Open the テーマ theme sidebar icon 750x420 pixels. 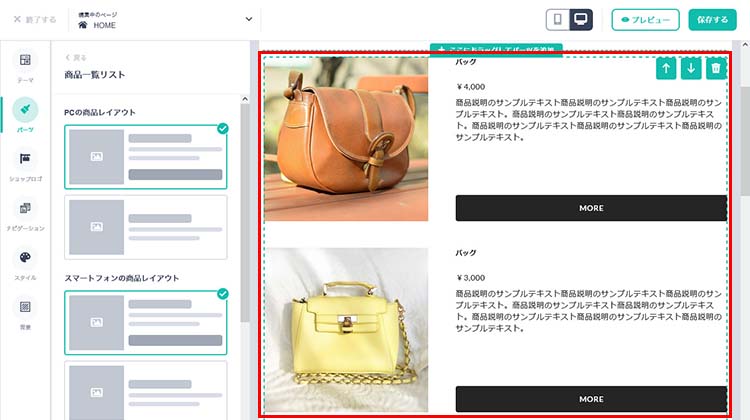tap(25, 60)
